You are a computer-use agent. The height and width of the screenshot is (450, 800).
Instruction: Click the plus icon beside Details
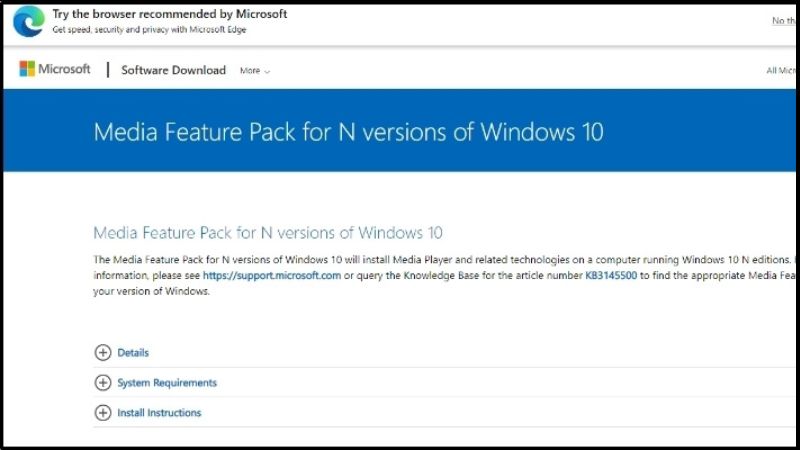103,353
